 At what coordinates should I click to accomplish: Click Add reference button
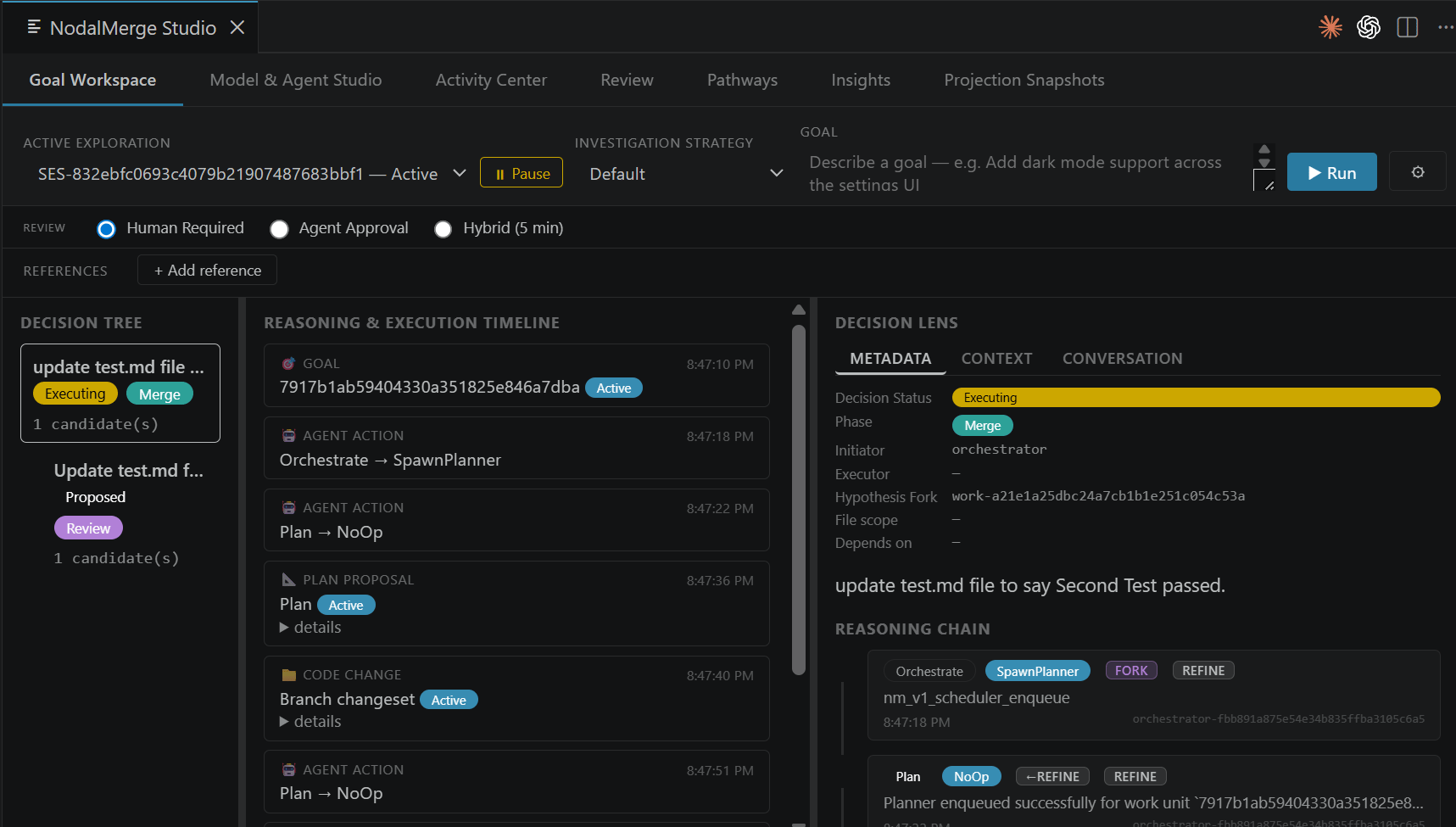click(207, 270)
